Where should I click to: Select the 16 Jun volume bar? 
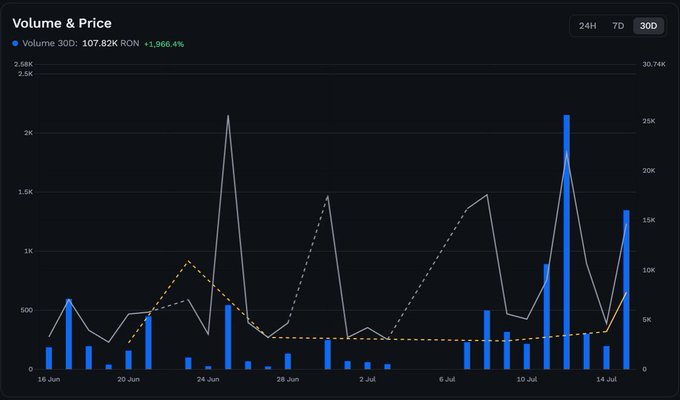(49, 358)
